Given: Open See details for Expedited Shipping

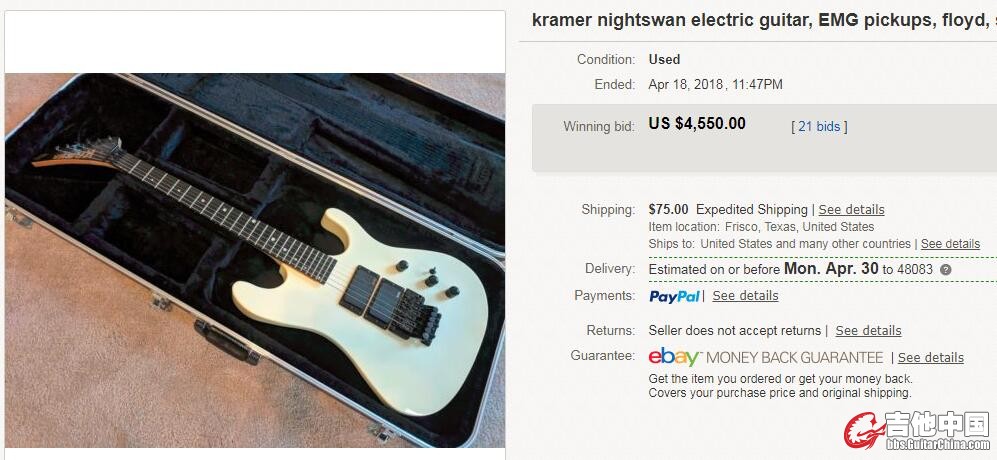Looking at the screenshot, I should click(851, 209).
